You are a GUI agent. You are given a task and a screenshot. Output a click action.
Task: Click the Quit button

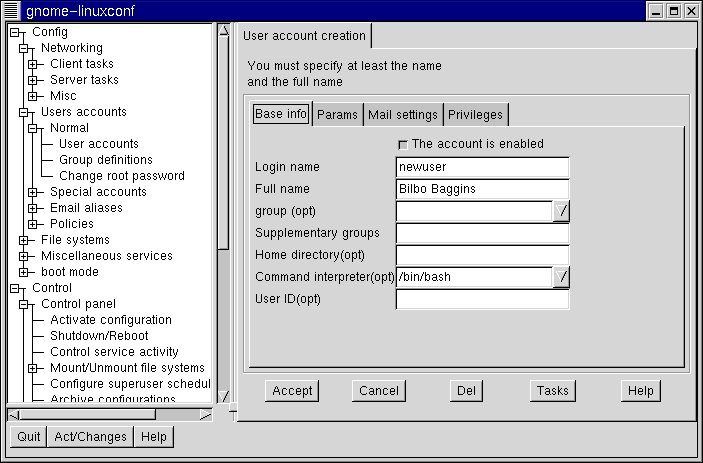[29, 437]
